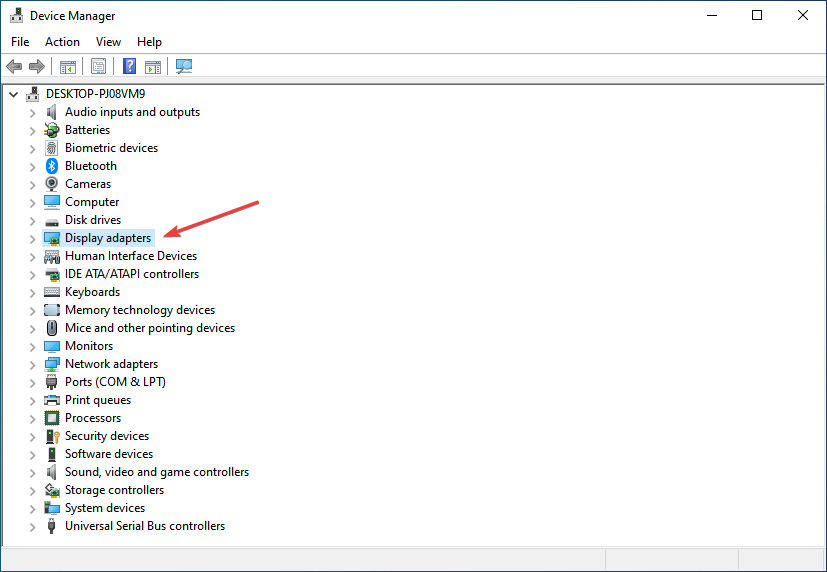This screenshot has width=827, height=572.
Task: Select the Biometric devices label
Action: point(111,148)
